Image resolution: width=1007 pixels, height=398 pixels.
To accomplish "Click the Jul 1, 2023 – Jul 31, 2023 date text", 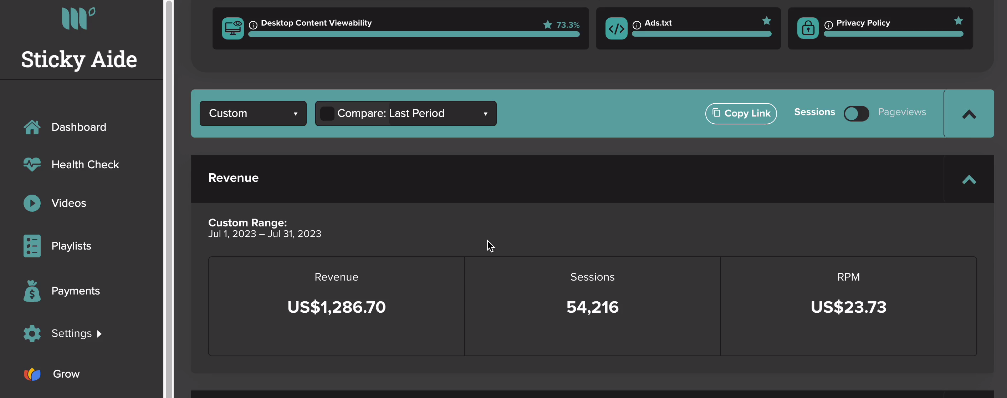I will [x=265, y=234].
